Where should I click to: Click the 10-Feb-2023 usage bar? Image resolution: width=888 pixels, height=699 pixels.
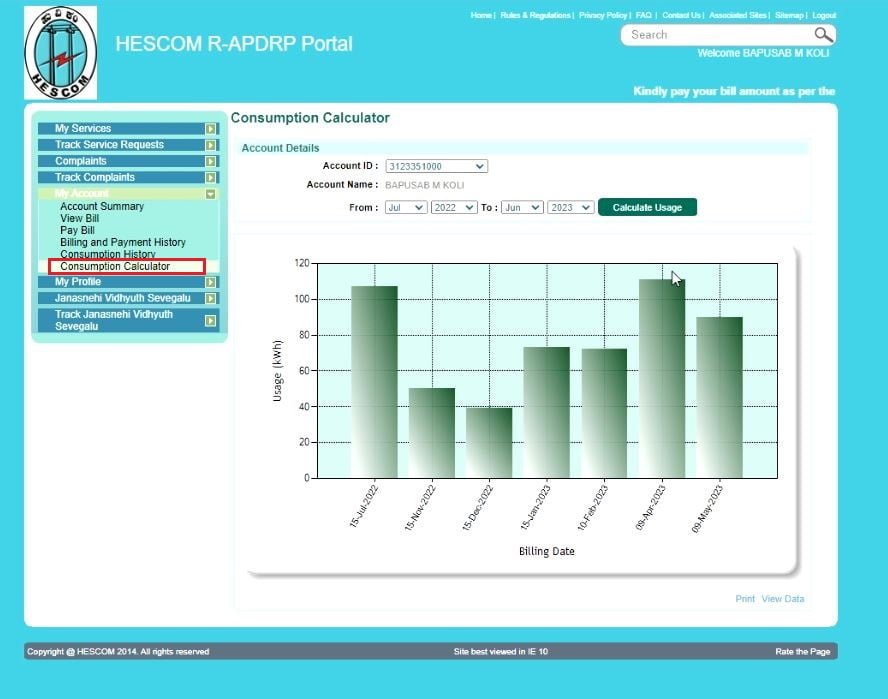[x=604, y=413]
